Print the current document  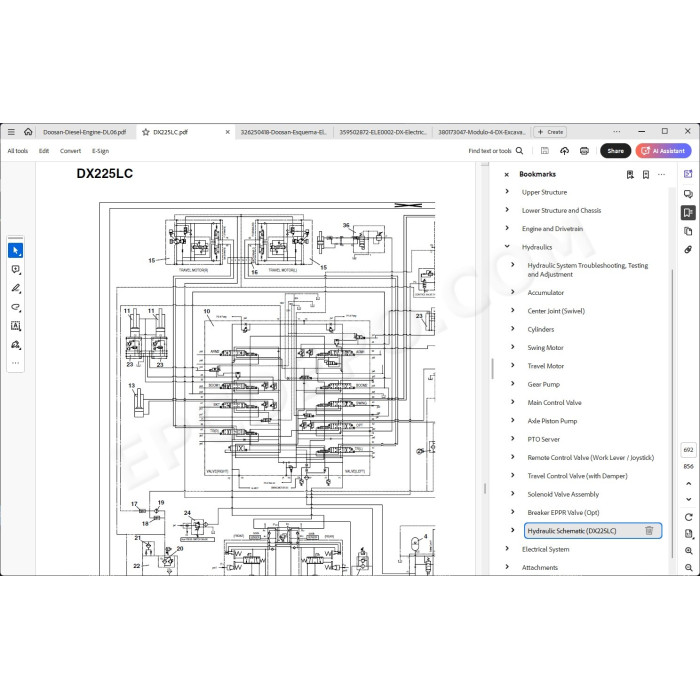click(584, 151)
